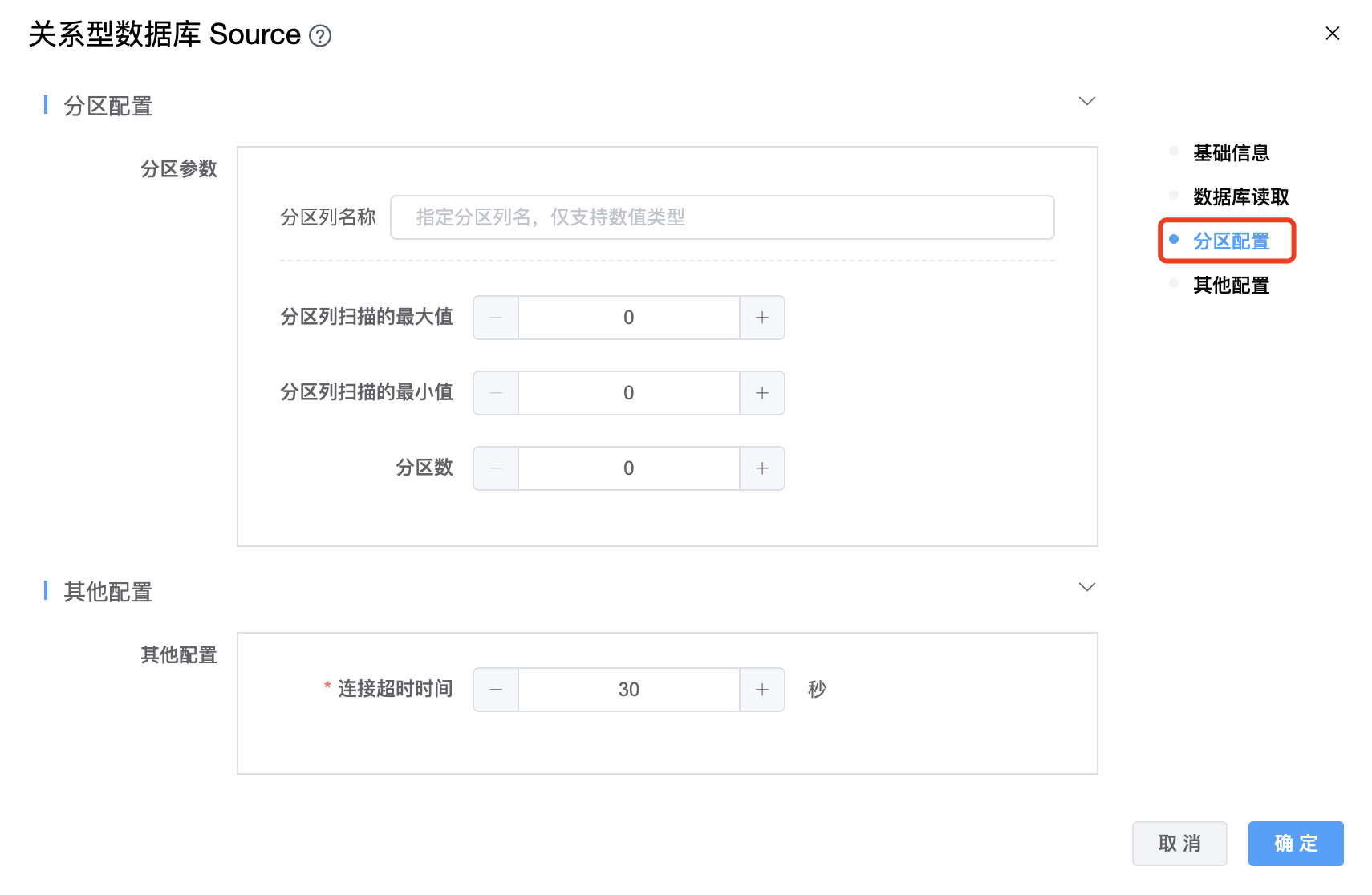Select 分区配置 in the right navigation
This screenshot has height=895, width=1372.
tap(1230, 241)
